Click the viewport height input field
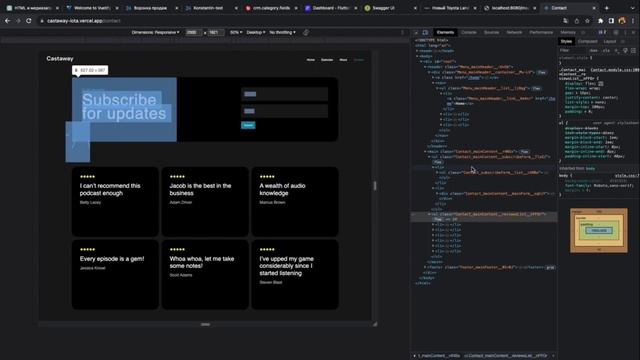The height and width of the screenshot is (360, 640). (x=215, y=32)
